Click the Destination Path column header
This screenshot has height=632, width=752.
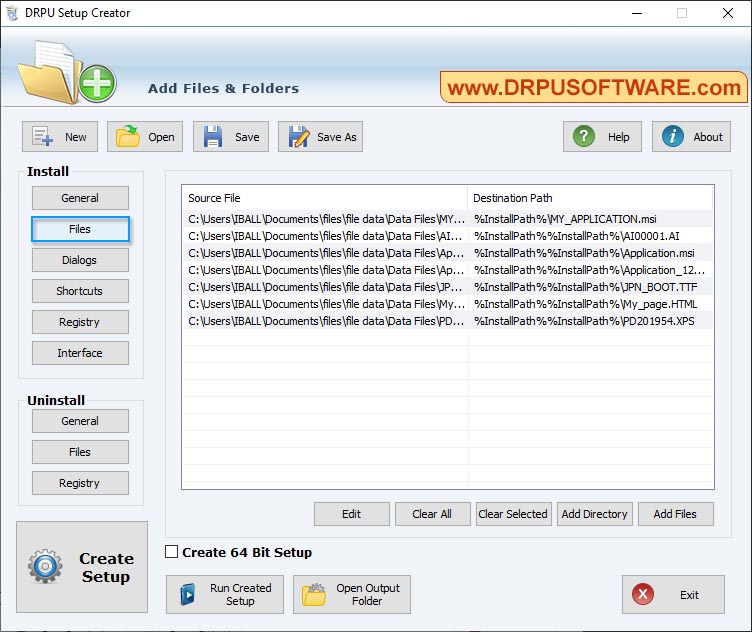(590, 198)
